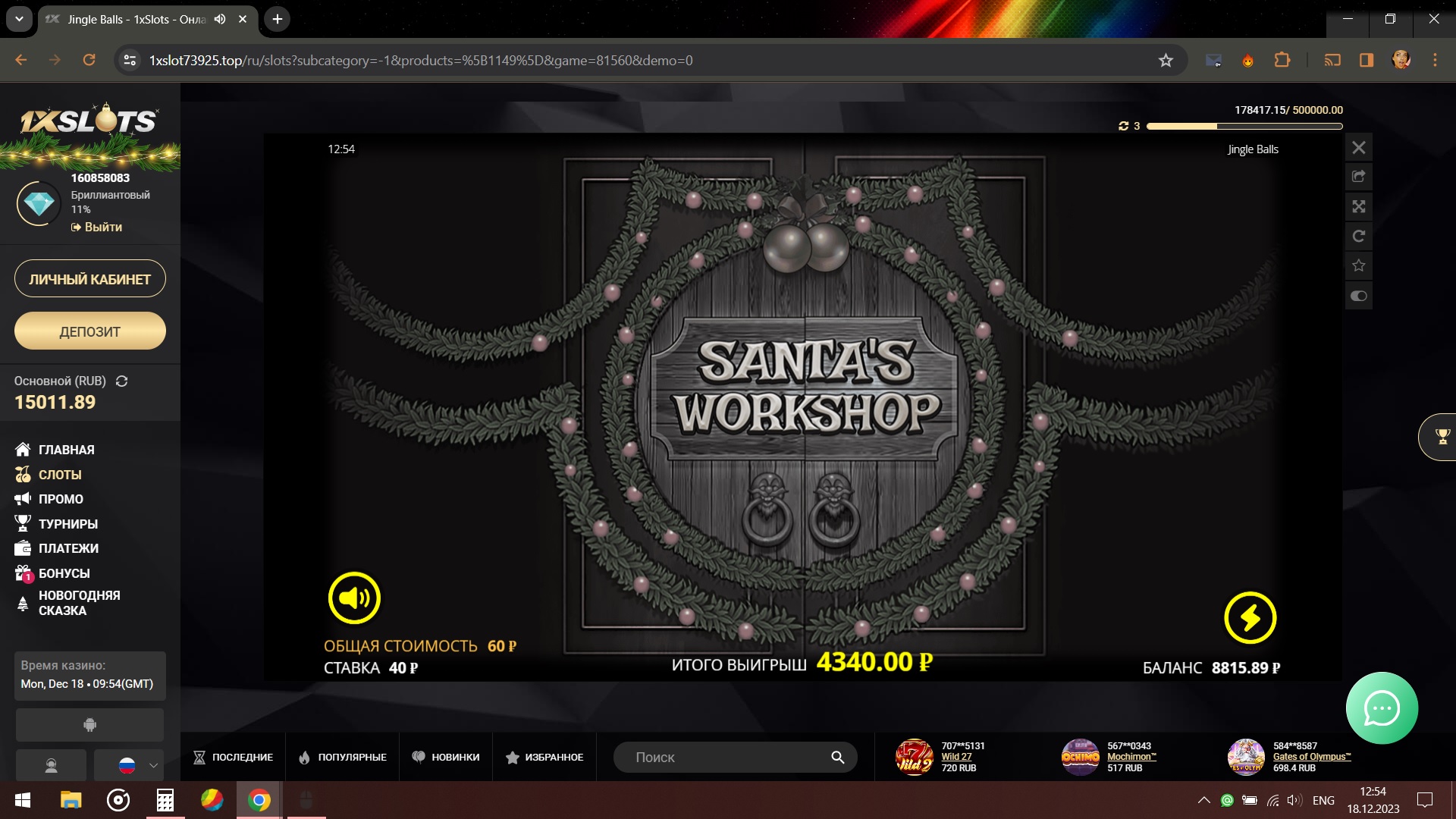Mute the game sound with yellow speaker icon

[354, 598]
